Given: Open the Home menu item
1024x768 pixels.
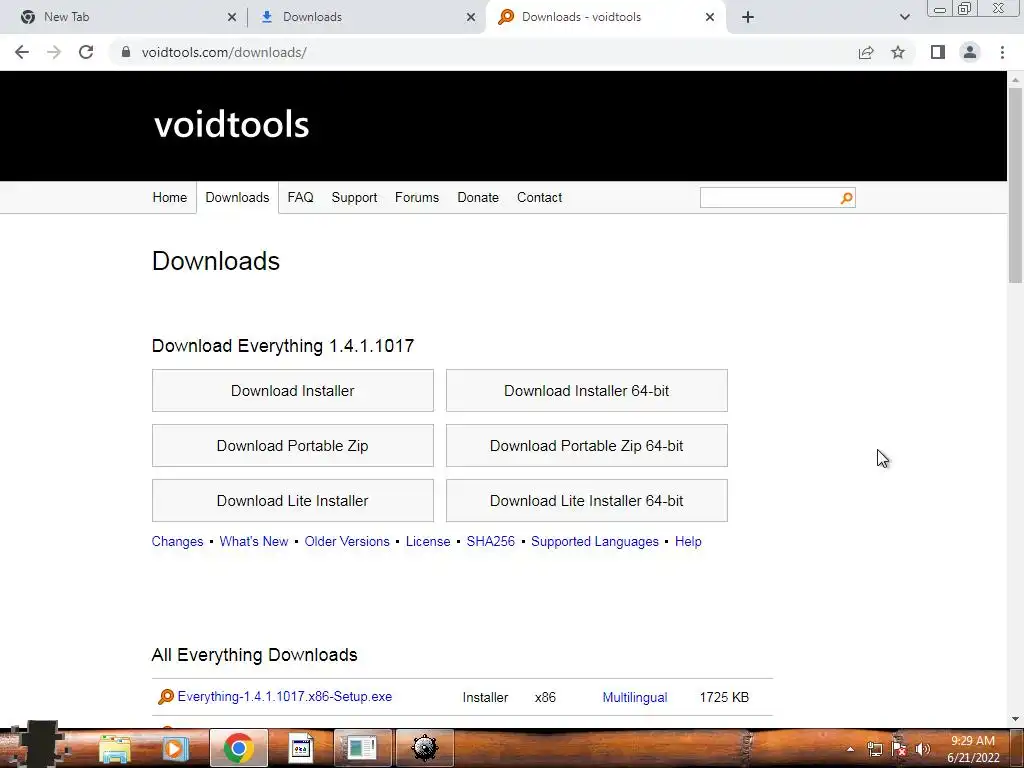Looking at the screenshot, I should (170, 197).
